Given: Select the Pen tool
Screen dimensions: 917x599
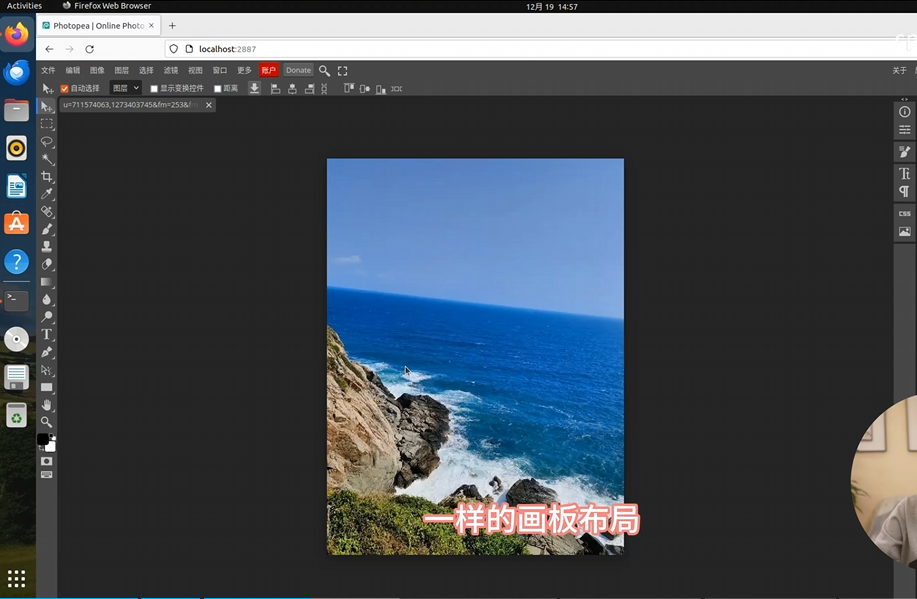Looking at the screenshot, I should pos(47,352).
